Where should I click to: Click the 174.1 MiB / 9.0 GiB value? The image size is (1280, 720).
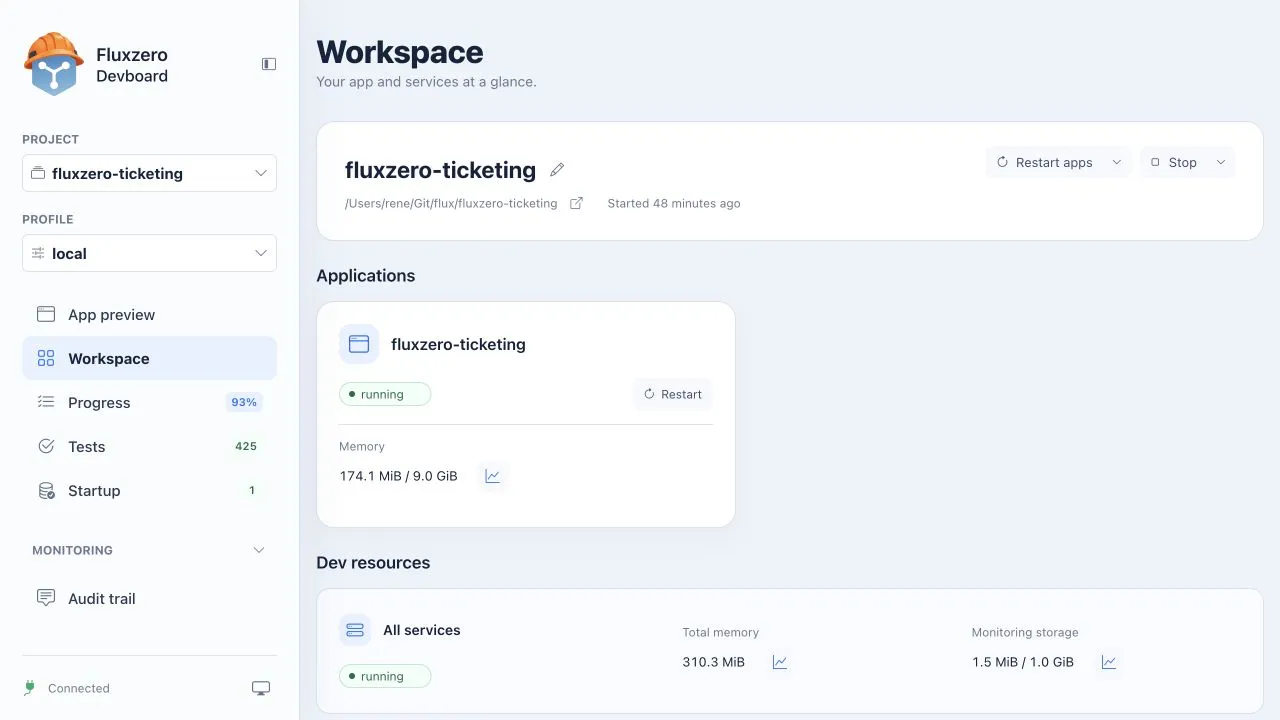[398, 476]
